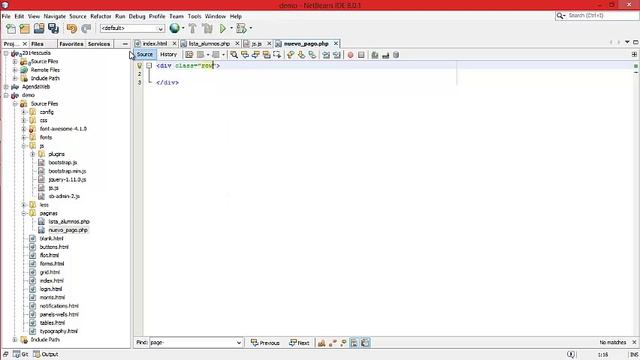Click the Find Selection magnifier icon in editor toolbar
Viewport: 640px width, 360px height.
coord(234,55)
